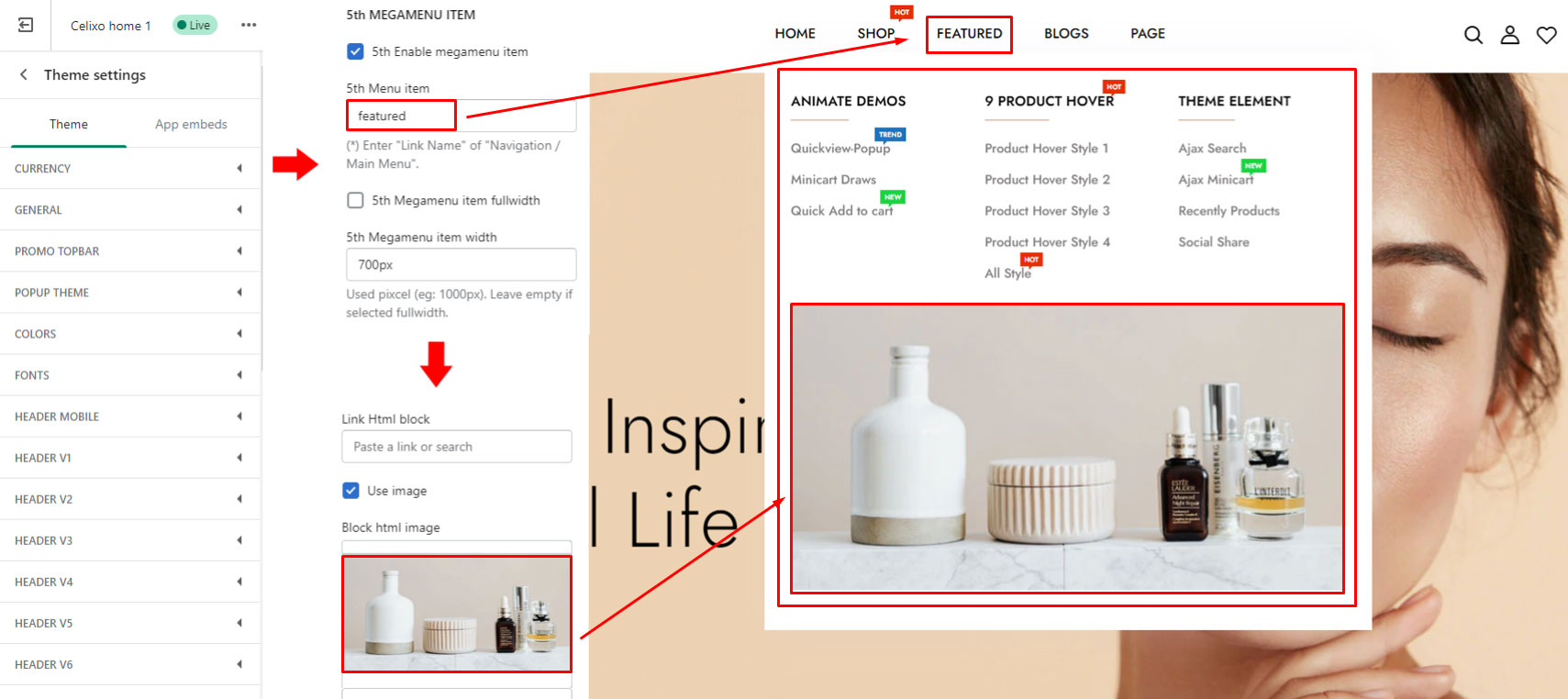Click the Live status badge
1568x699 pixels.
(195, 25)
